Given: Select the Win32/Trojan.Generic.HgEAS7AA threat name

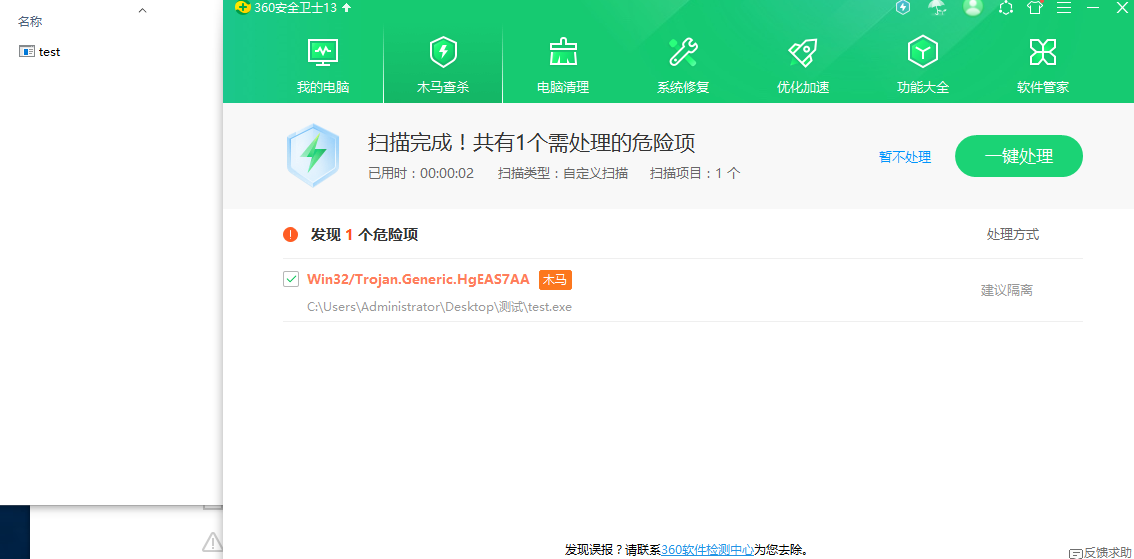Looking at the screenshot, I should [x=419, y=279].
